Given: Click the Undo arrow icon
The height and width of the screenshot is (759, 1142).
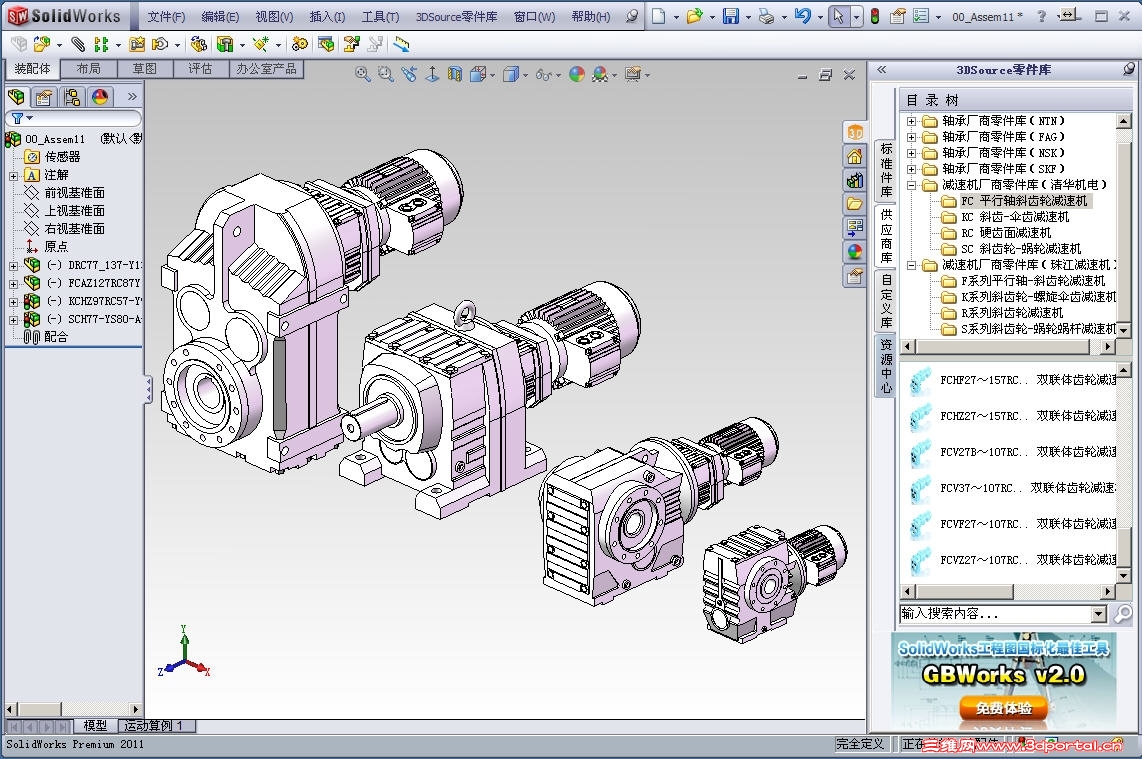Looking at the screenshot, I should click(802, 16).
